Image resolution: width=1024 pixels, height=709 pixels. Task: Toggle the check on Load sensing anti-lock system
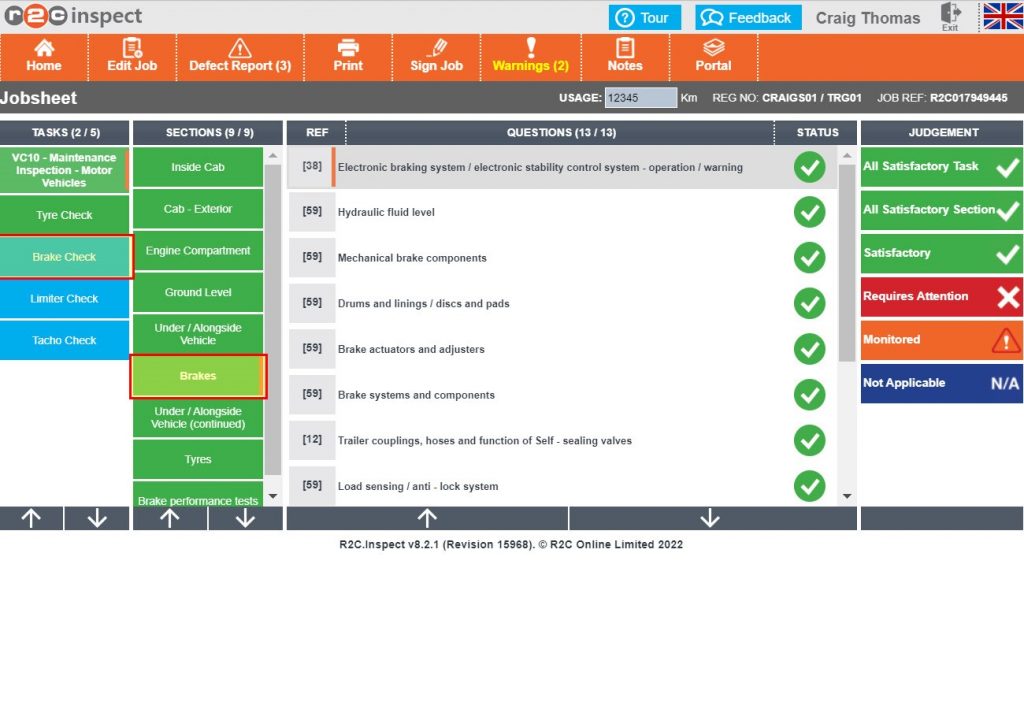tap(810, 487)
